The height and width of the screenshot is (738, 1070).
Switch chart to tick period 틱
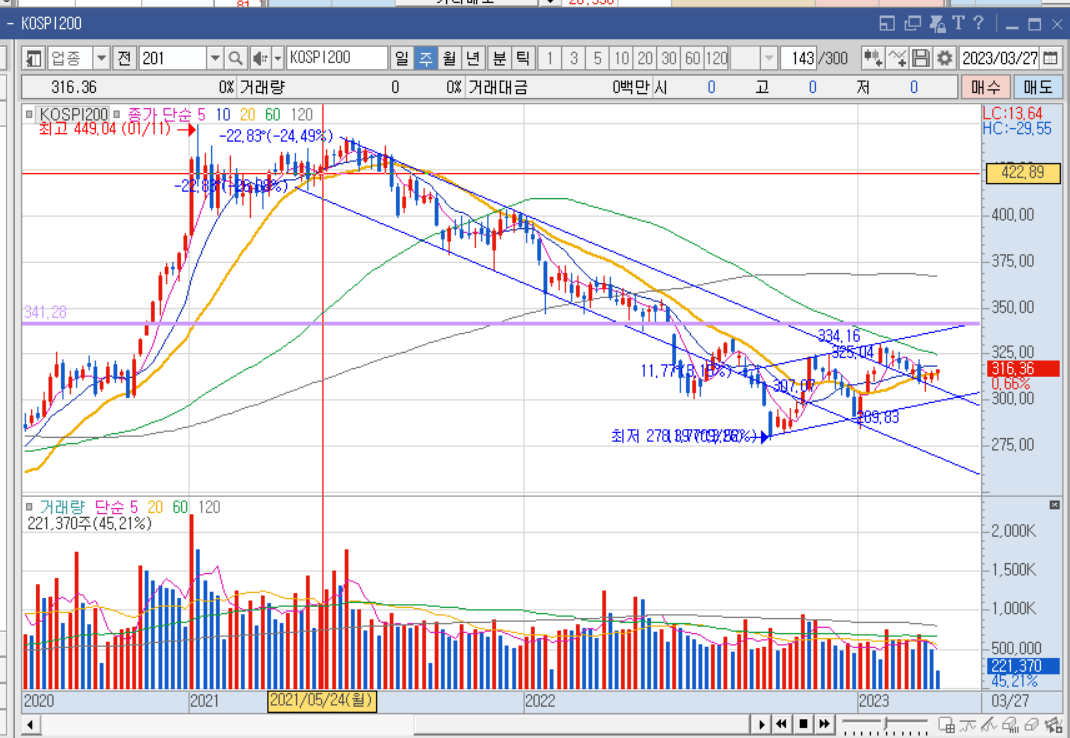[523, 58]
